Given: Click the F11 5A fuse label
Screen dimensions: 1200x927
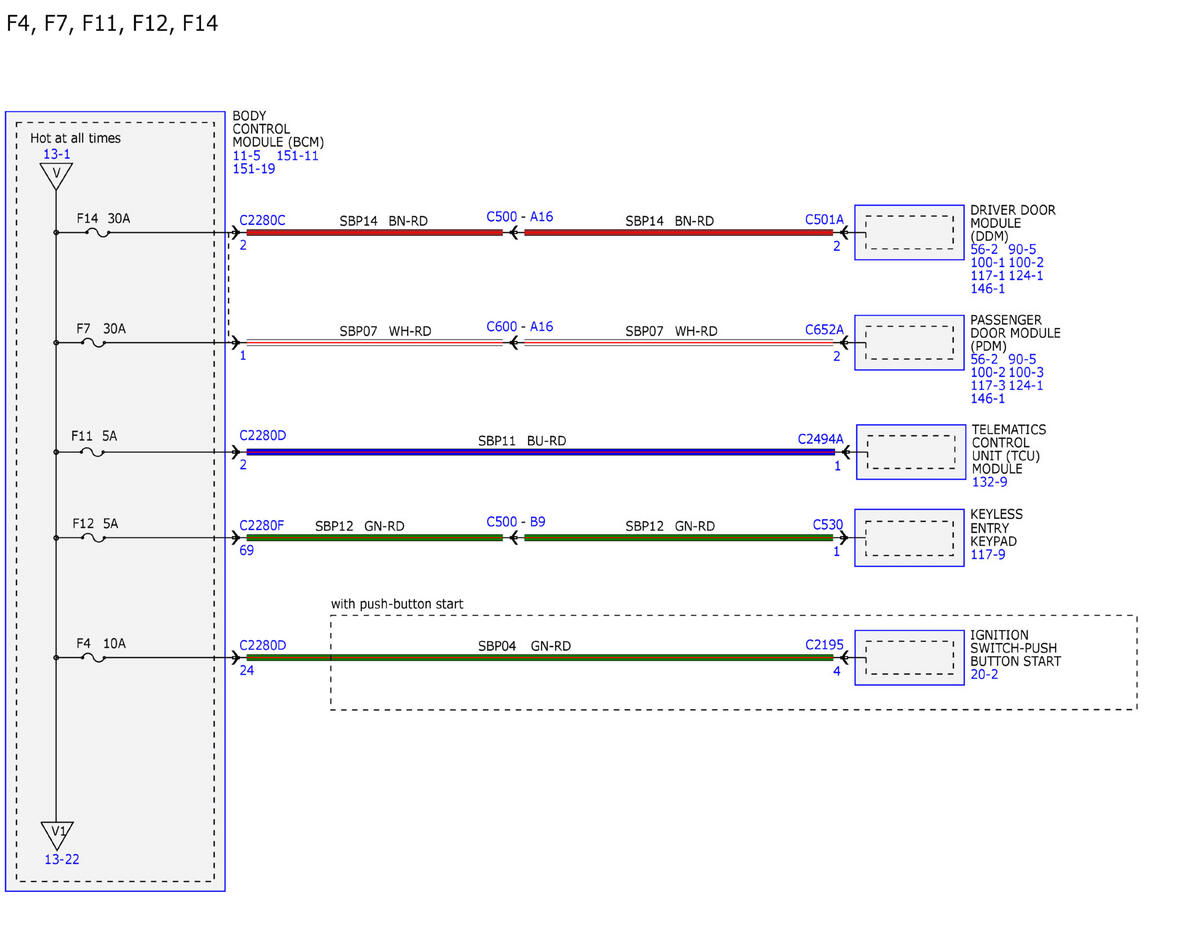Looking at the screenshot, I should (x=96, y=436).
